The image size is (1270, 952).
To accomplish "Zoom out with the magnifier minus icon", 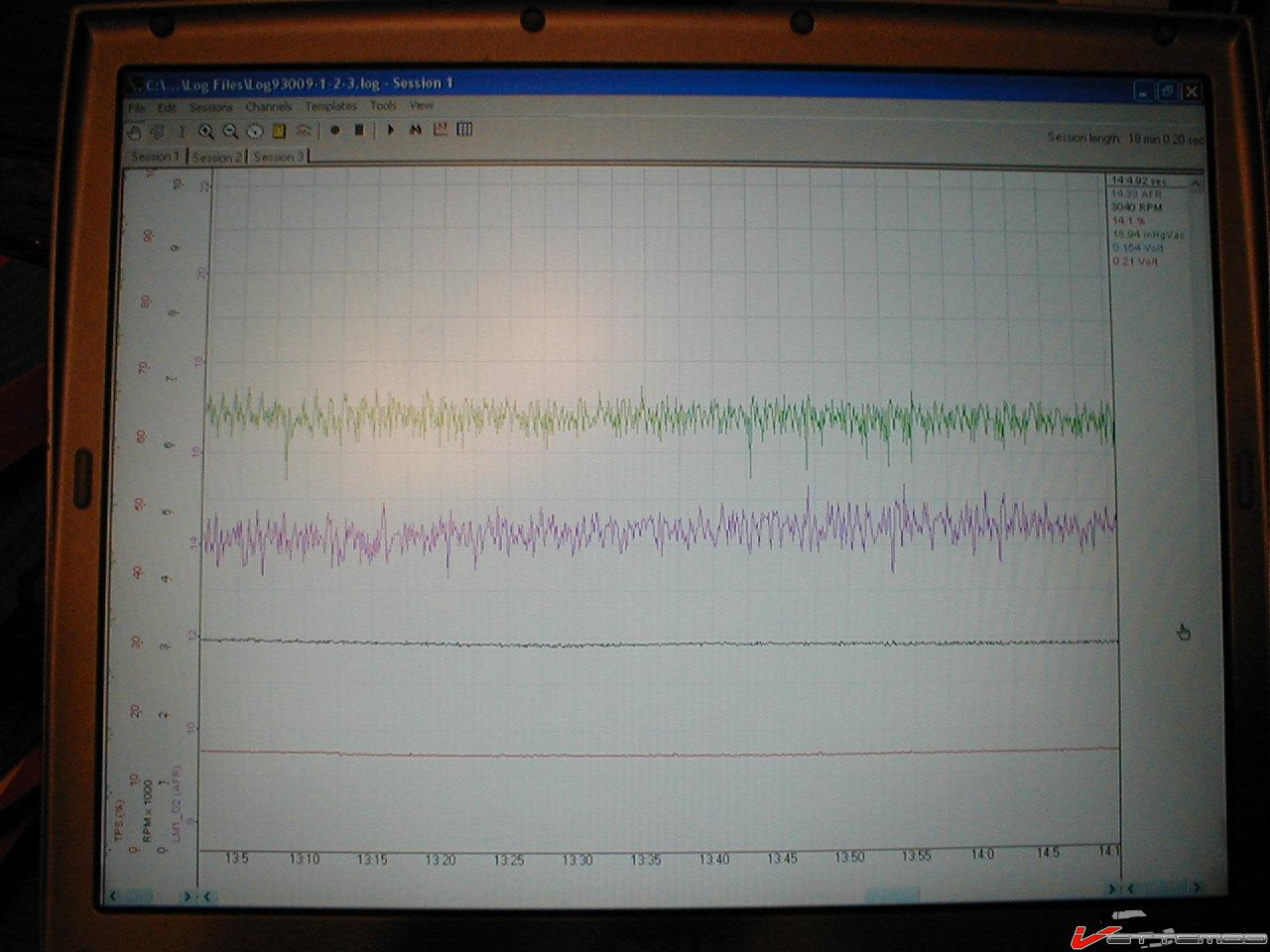I will (230, 131).
